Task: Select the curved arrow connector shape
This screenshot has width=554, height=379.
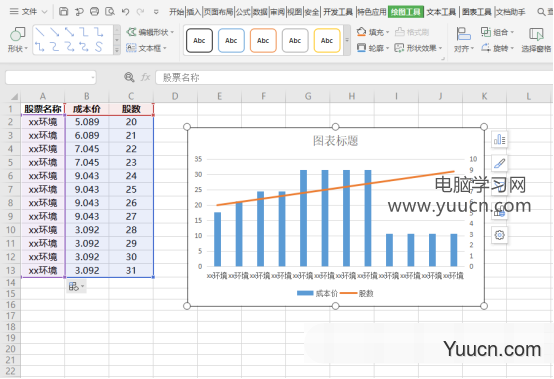Action: click(70, 47)
